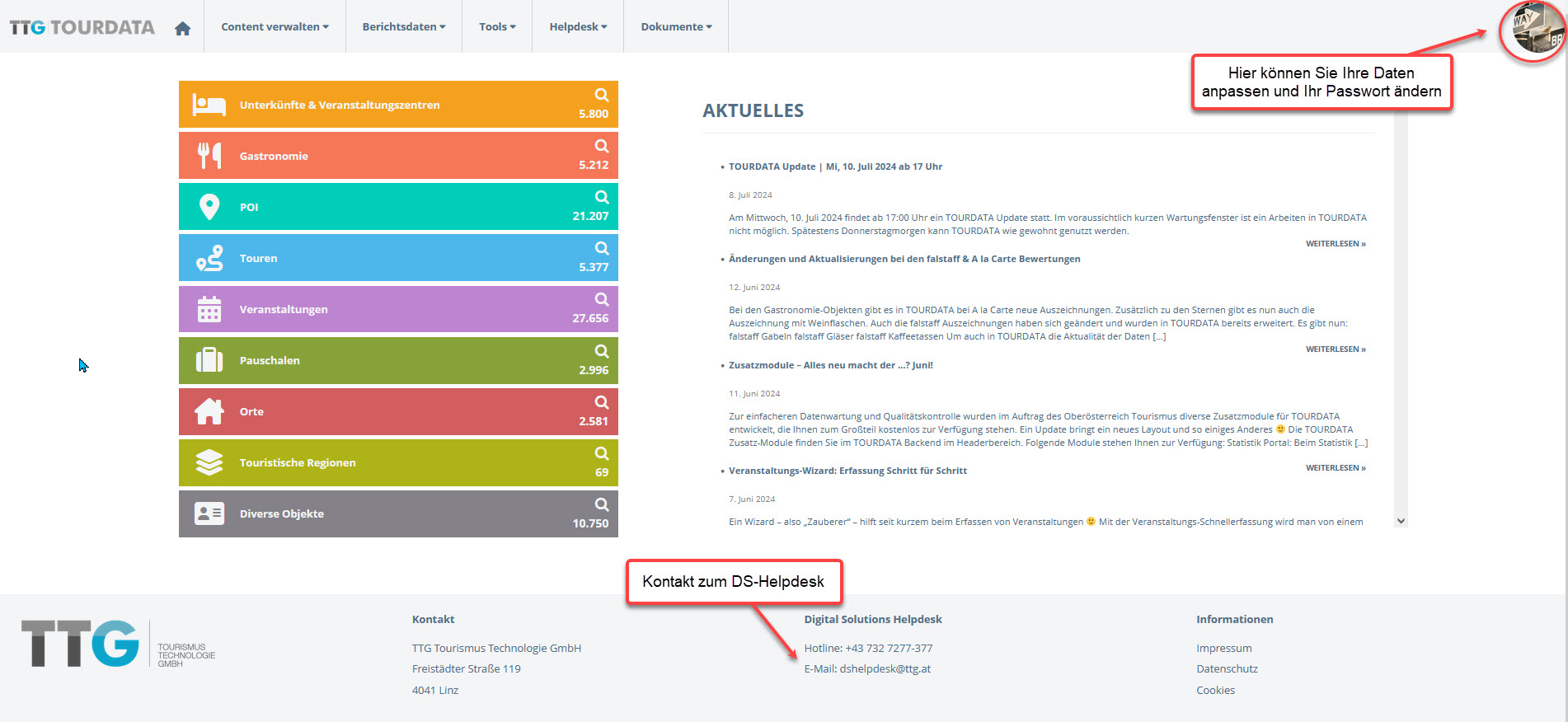Click the ID card icon for Diverse Objekte
1568x722 pixels.
tap(209, 513)
